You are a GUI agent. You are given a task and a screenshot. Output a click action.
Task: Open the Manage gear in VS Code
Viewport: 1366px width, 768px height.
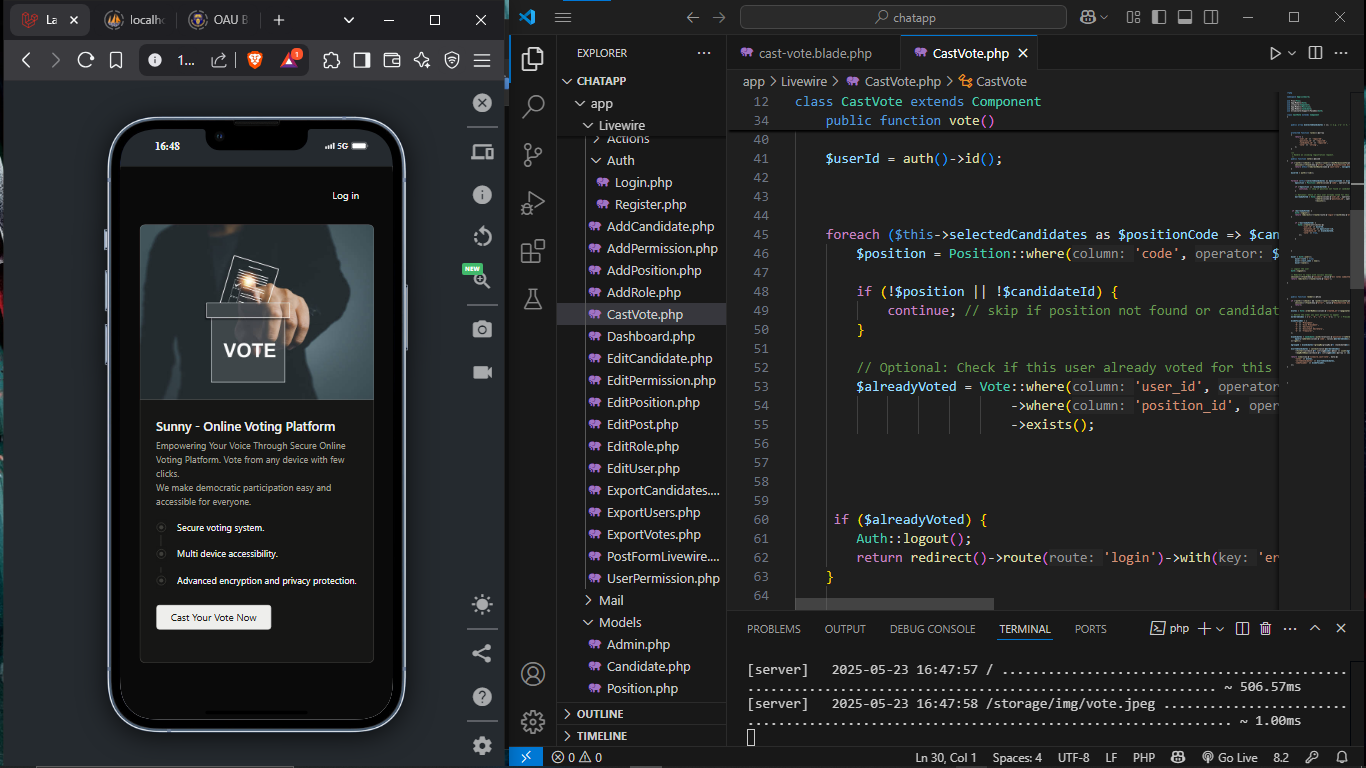click(x=533, y=721)
